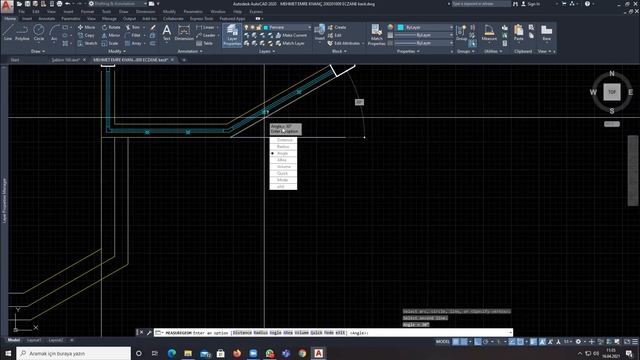Open the Dimension menu
The image size is (640, 360).
click(x=145, y=11)
